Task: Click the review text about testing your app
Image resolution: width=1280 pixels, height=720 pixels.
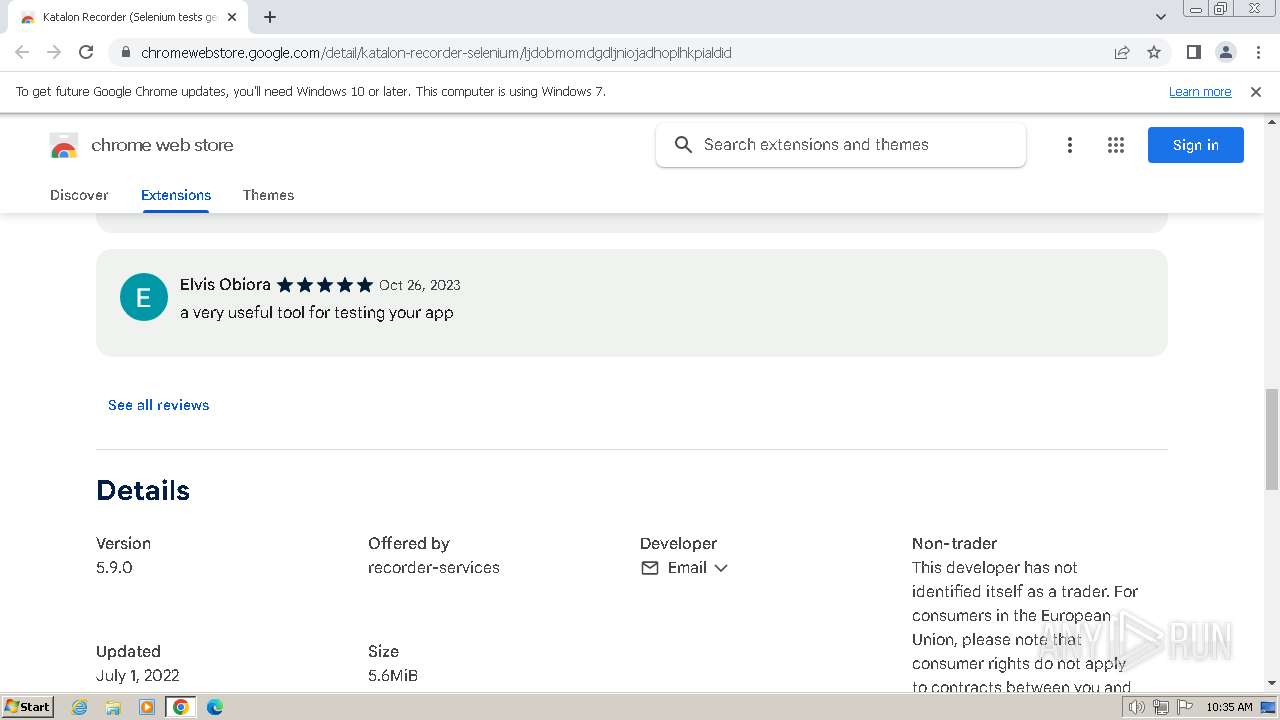Action: (317, 312)
